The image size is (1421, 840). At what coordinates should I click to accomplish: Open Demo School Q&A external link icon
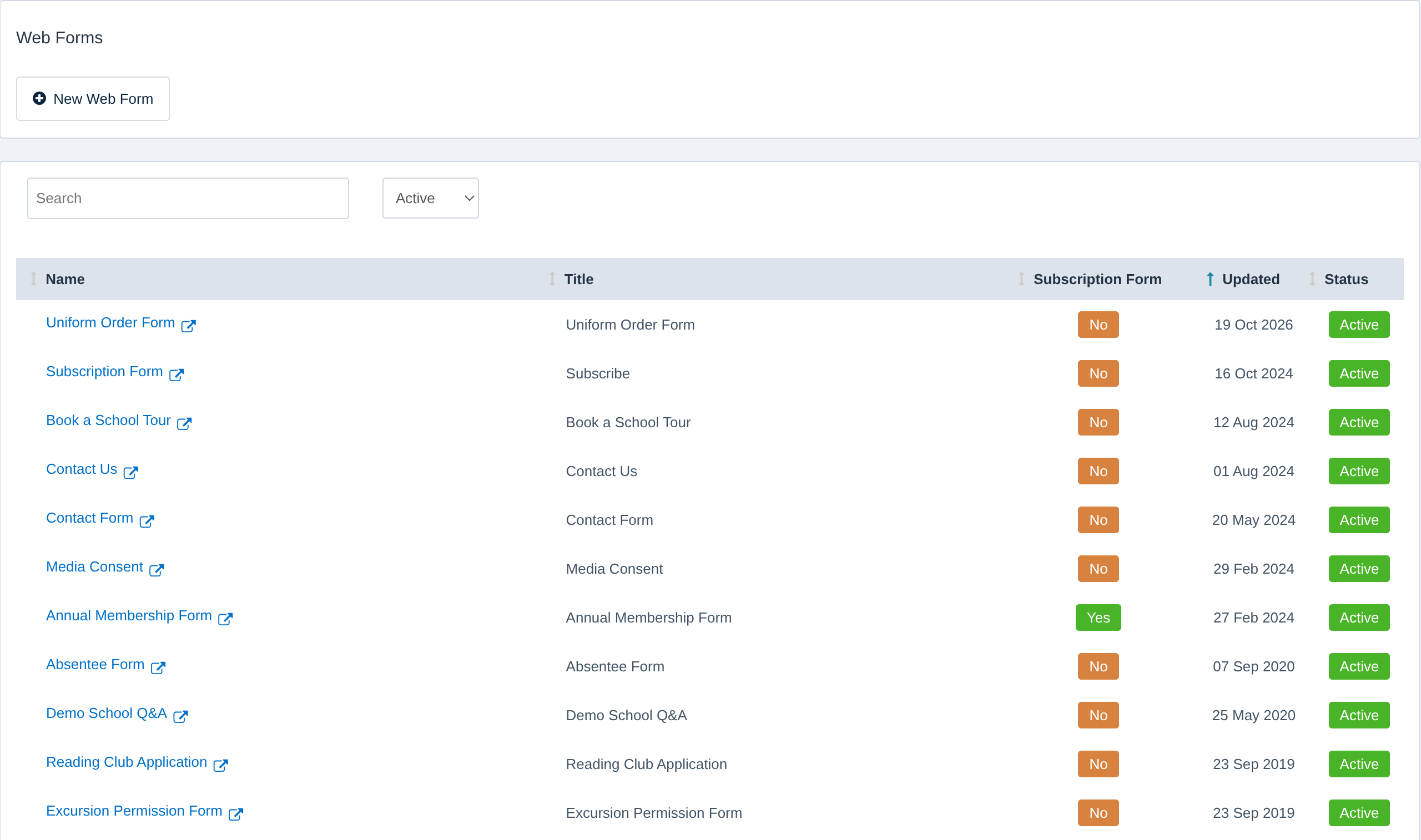coord(181,717)
